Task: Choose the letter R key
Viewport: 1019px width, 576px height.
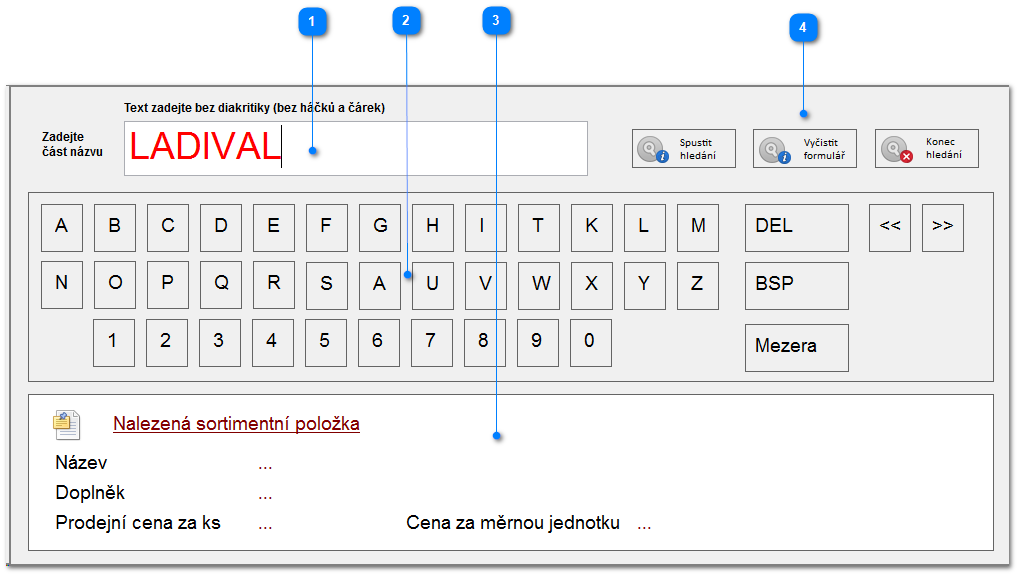Action: coord(274,285)
